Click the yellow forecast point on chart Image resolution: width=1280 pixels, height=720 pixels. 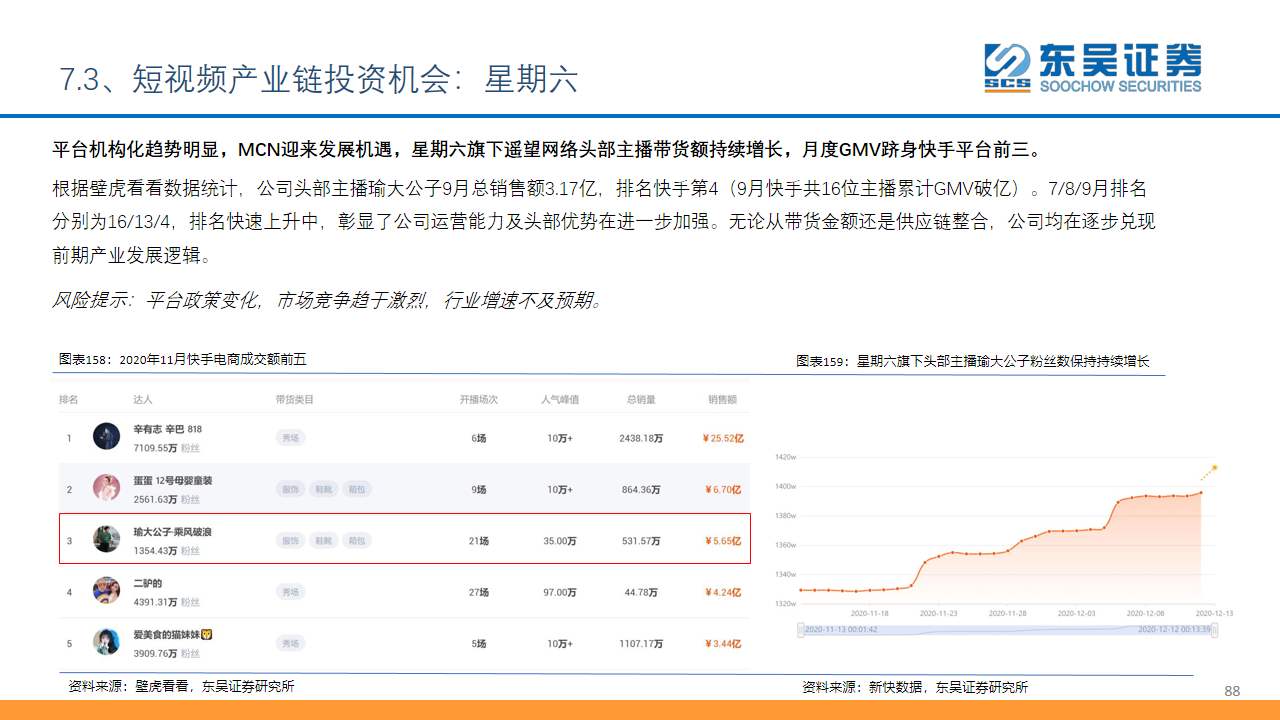[x=1214, y=467]
